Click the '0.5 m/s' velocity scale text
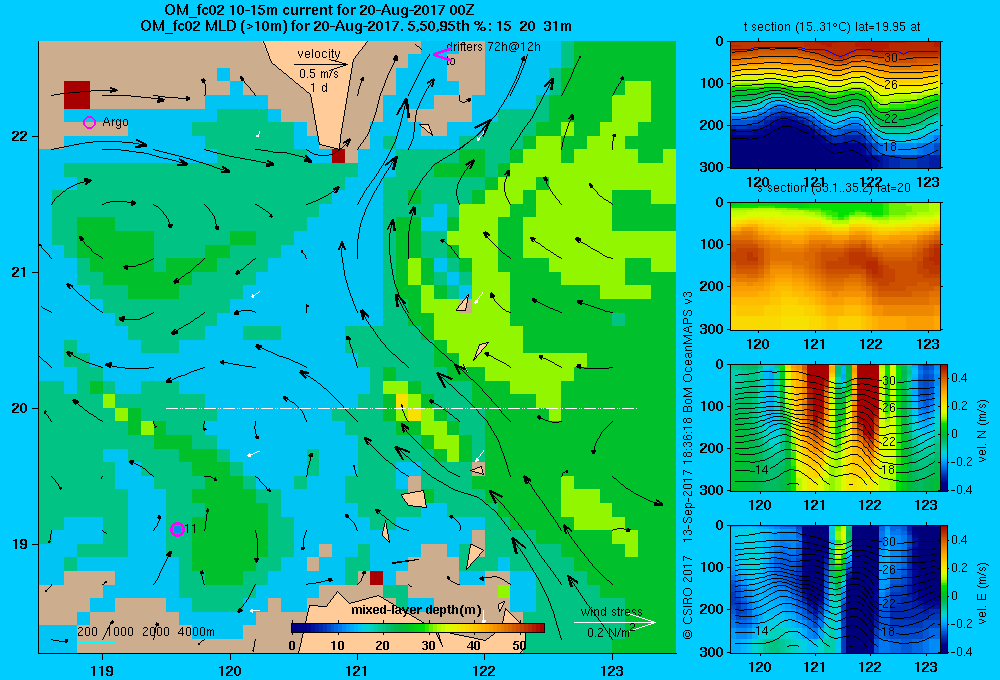Screen dimensions: 1000x680 (319, 74)
